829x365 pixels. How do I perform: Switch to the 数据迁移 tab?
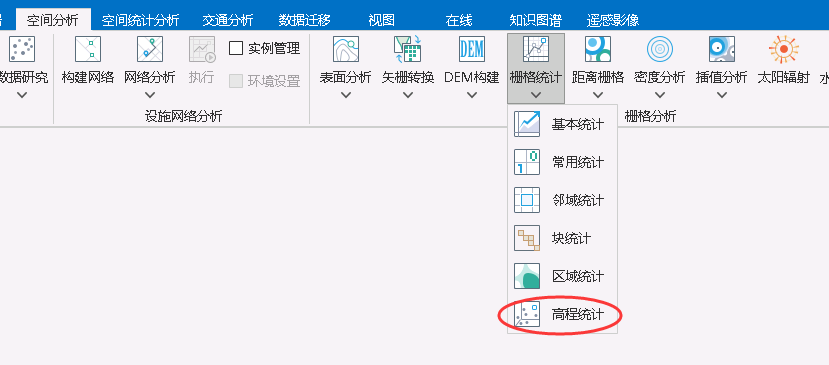point(305,20)
